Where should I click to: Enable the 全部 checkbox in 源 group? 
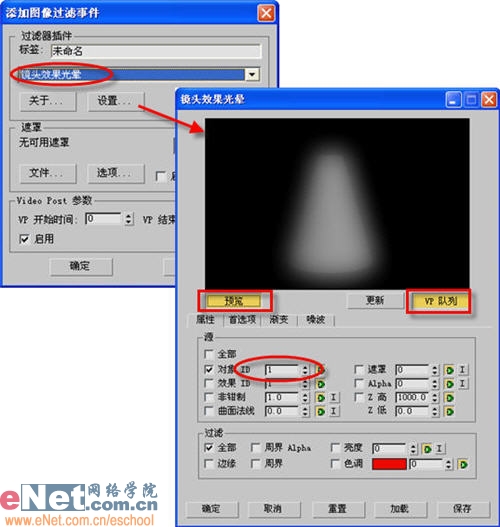[x=209, y=354]
